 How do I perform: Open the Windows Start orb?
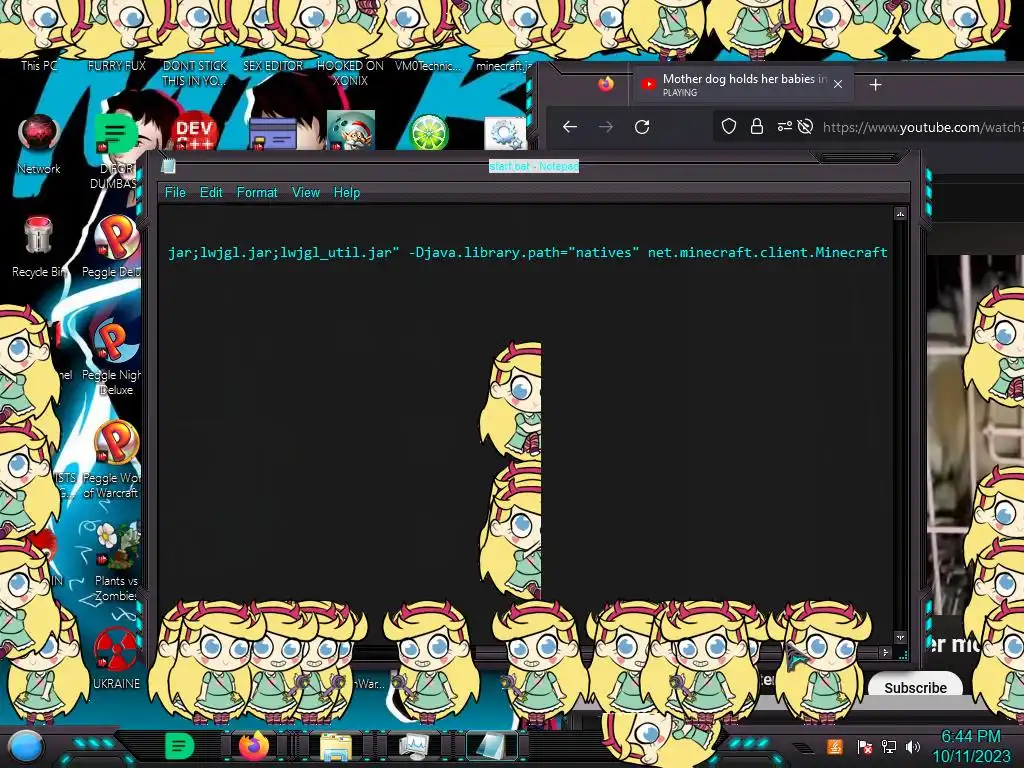coord(25,746)
